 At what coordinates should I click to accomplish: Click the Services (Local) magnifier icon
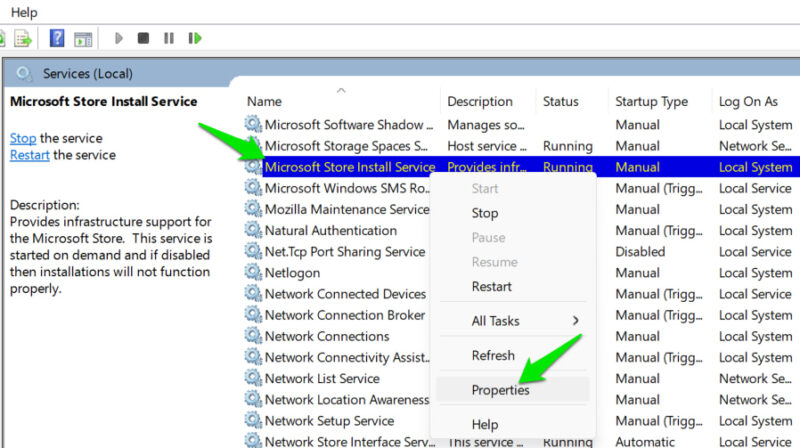coord(23,74)
